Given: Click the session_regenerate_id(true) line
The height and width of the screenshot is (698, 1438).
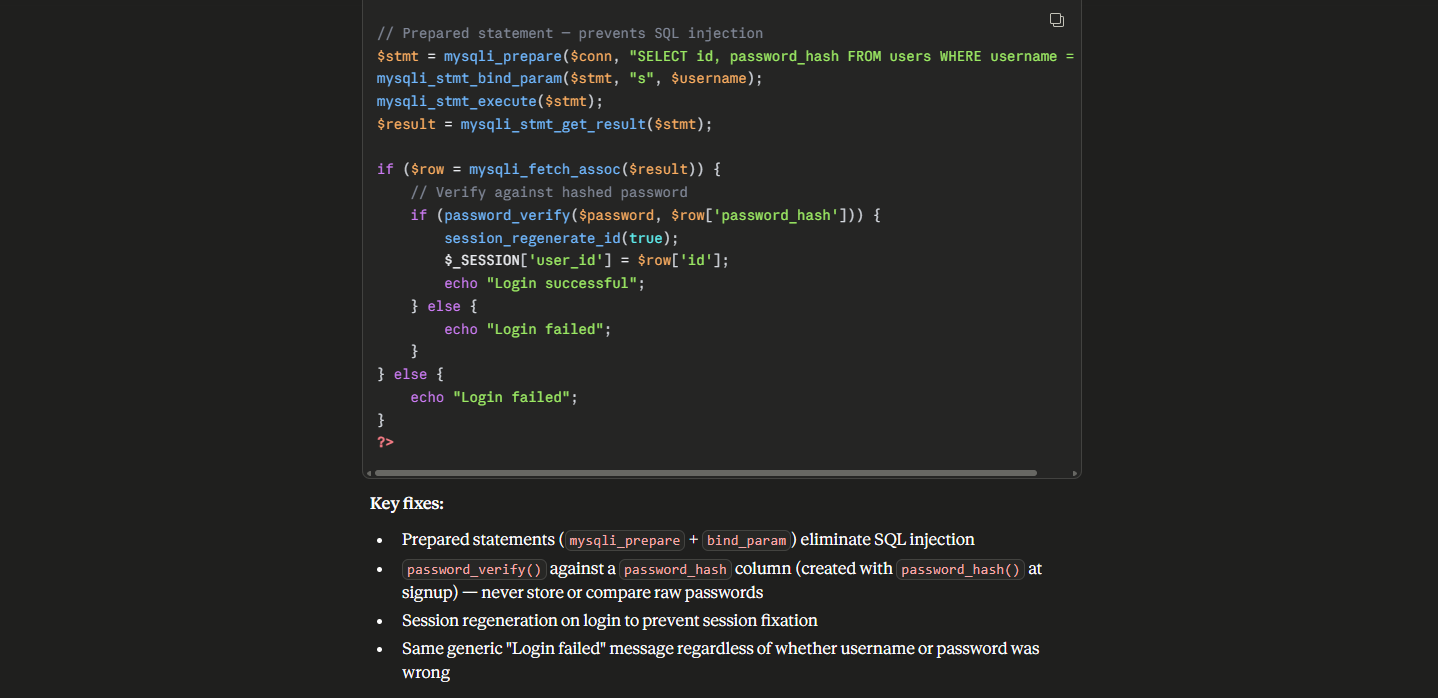Looking at the screenshot, I should click(561, 238).
